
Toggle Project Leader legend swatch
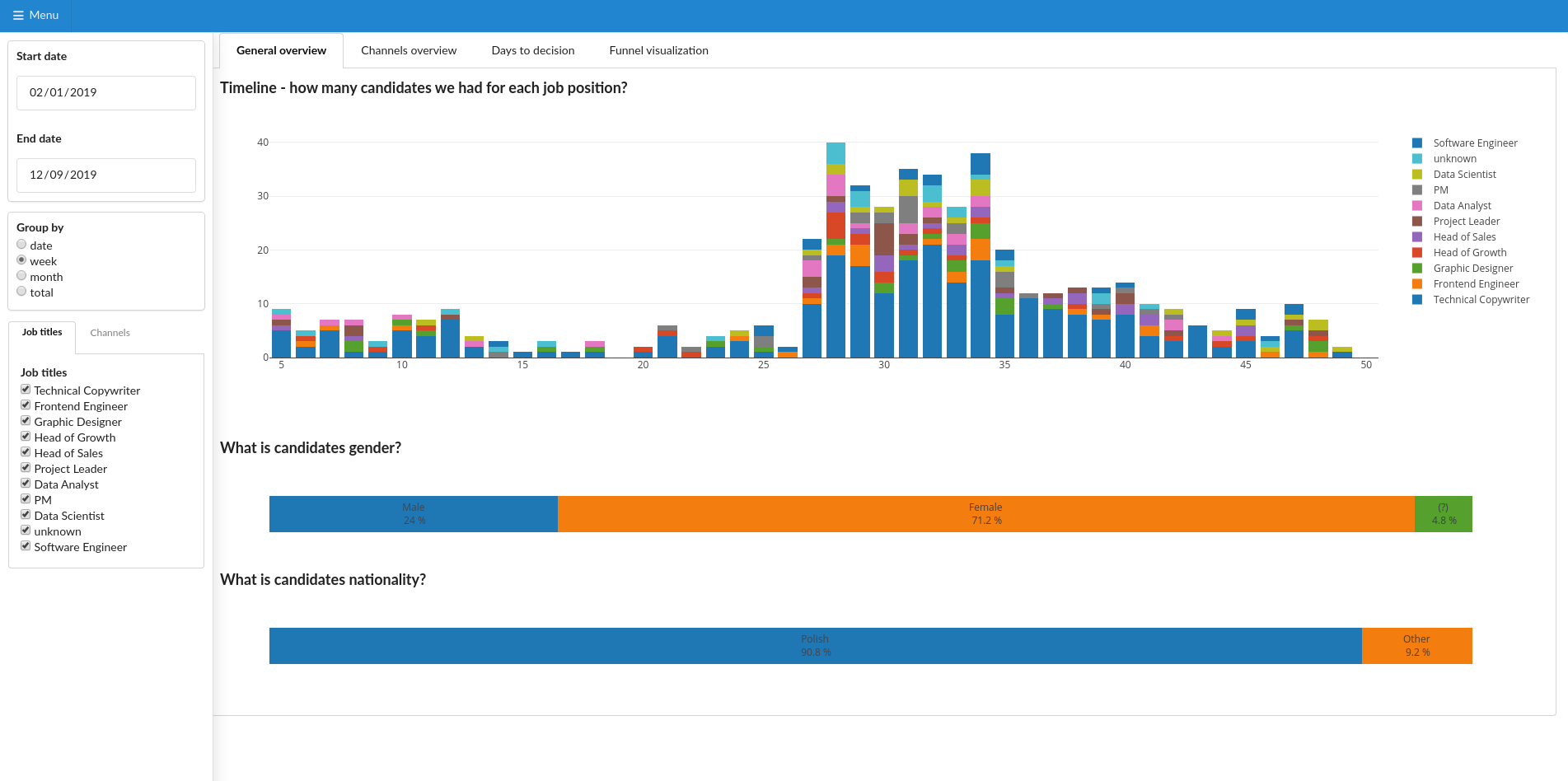[1417, 221]
